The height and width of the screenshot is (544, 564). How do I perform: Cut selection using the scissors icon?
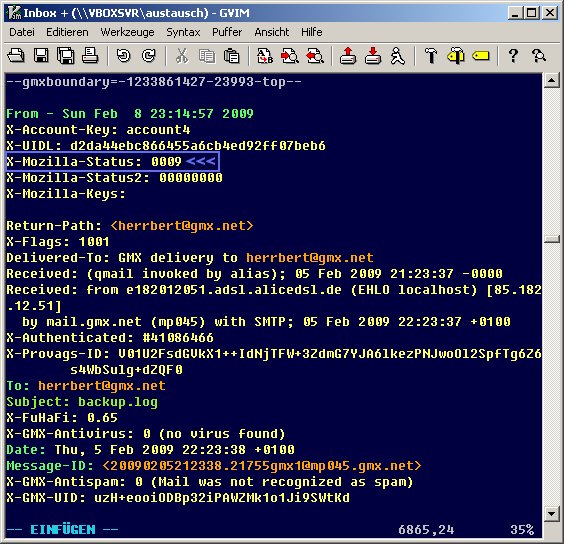182,56
